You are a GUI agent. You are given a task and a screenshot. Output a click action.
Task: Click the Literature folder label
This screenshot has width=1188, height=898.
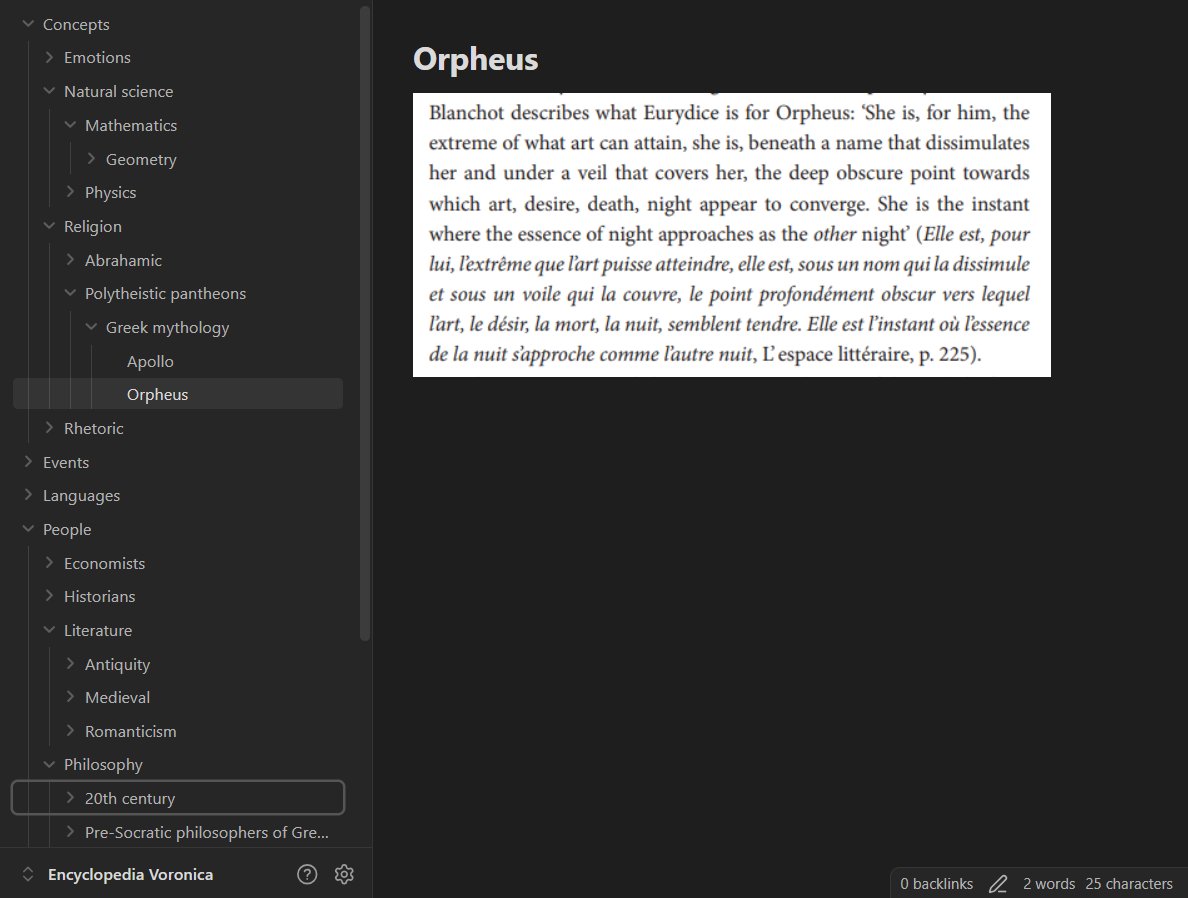click(98, 630)
